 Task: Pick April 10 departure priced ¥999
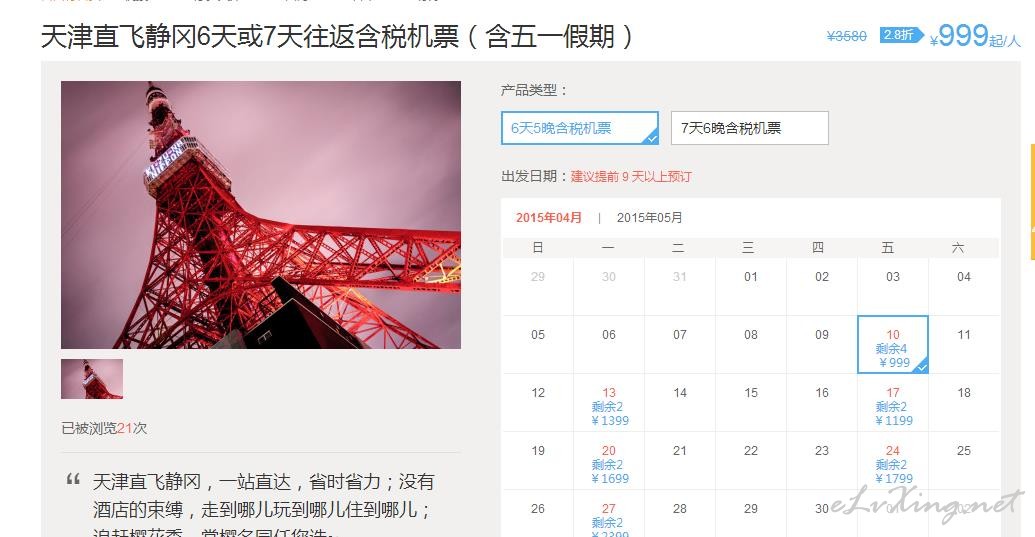892,344
